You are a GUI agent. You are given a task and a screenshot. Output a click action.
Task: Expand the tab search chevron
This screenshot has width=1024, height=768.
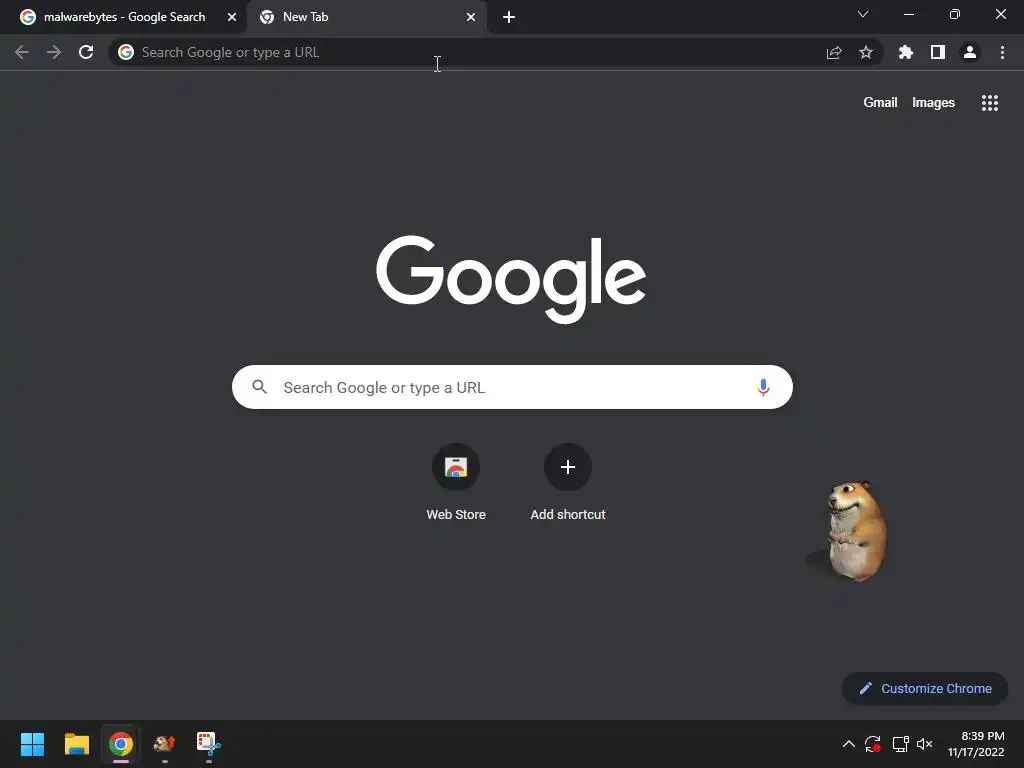[863, 14]
